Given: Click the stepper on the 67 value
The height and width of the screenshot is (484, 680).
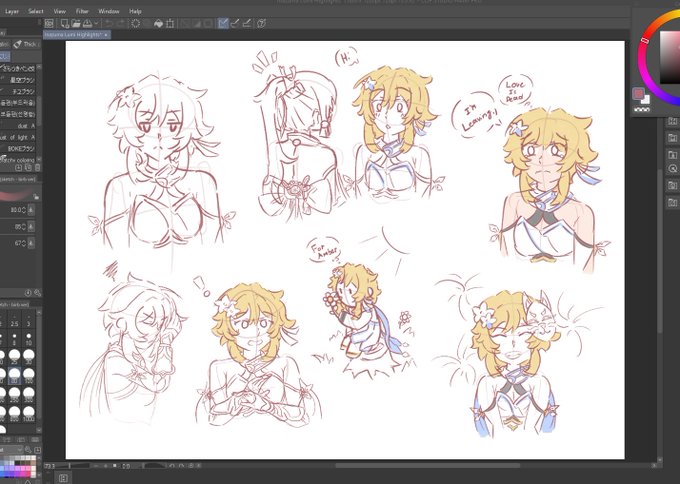Looking at the screenshot, I should point(24,243).
